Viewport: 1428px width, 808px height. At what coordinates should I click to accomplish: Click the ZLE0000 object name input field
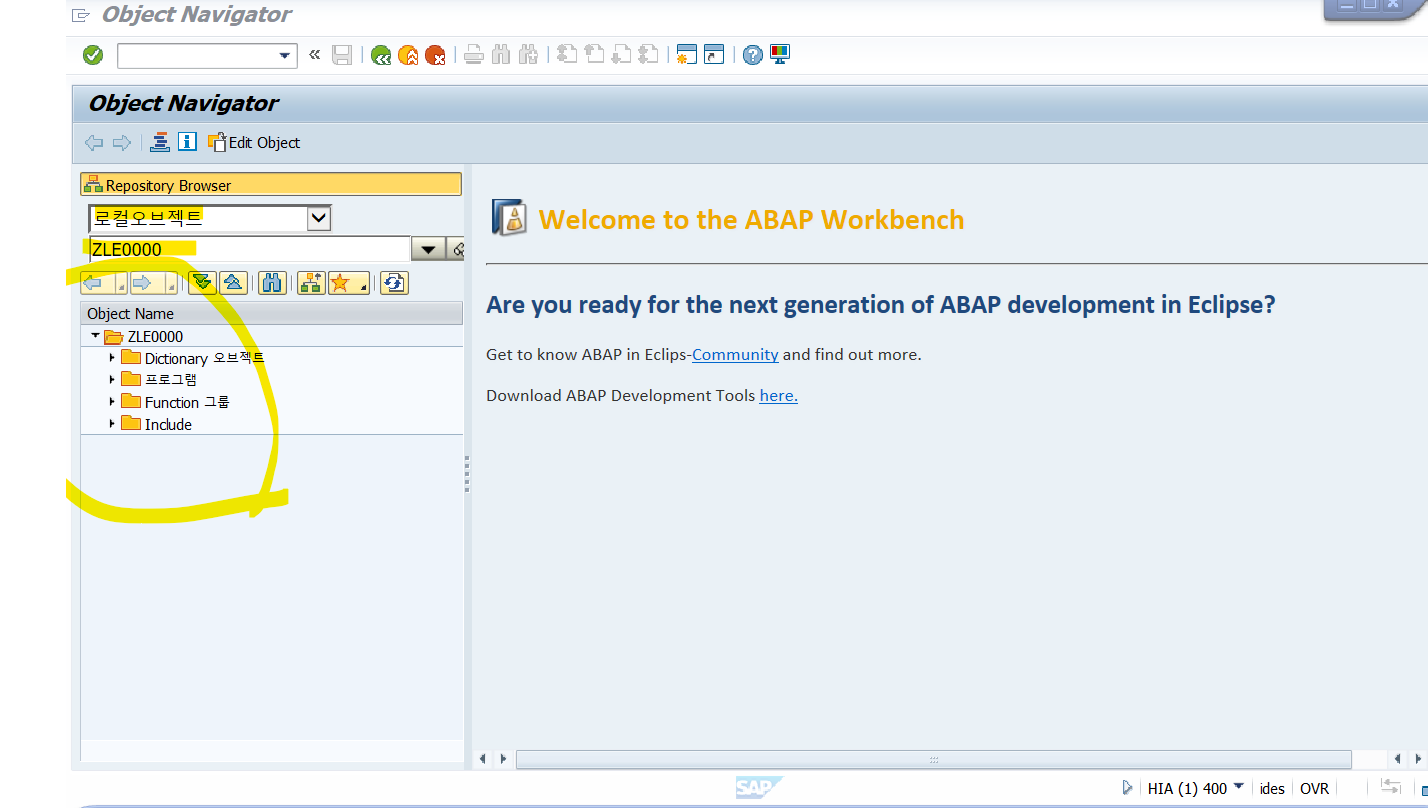(250, 249)
